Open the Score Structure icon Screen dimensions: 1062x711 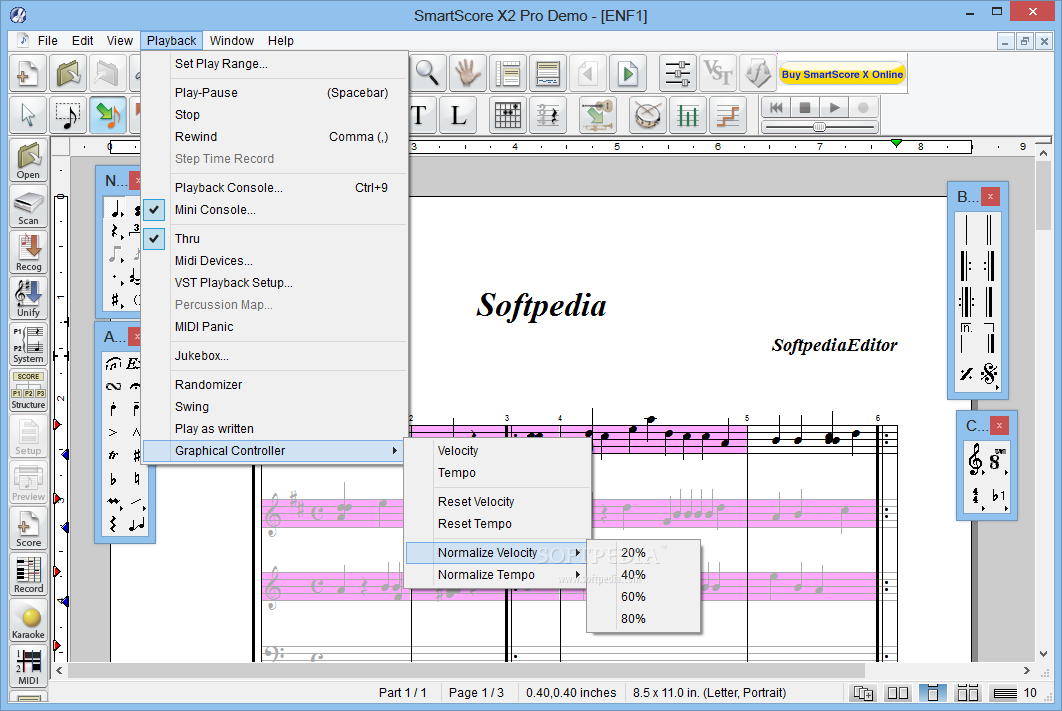28,391
